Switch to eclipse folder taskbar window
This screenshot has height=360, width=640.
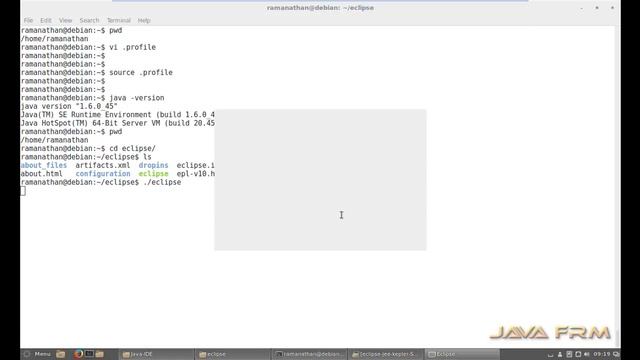[232, 354]
